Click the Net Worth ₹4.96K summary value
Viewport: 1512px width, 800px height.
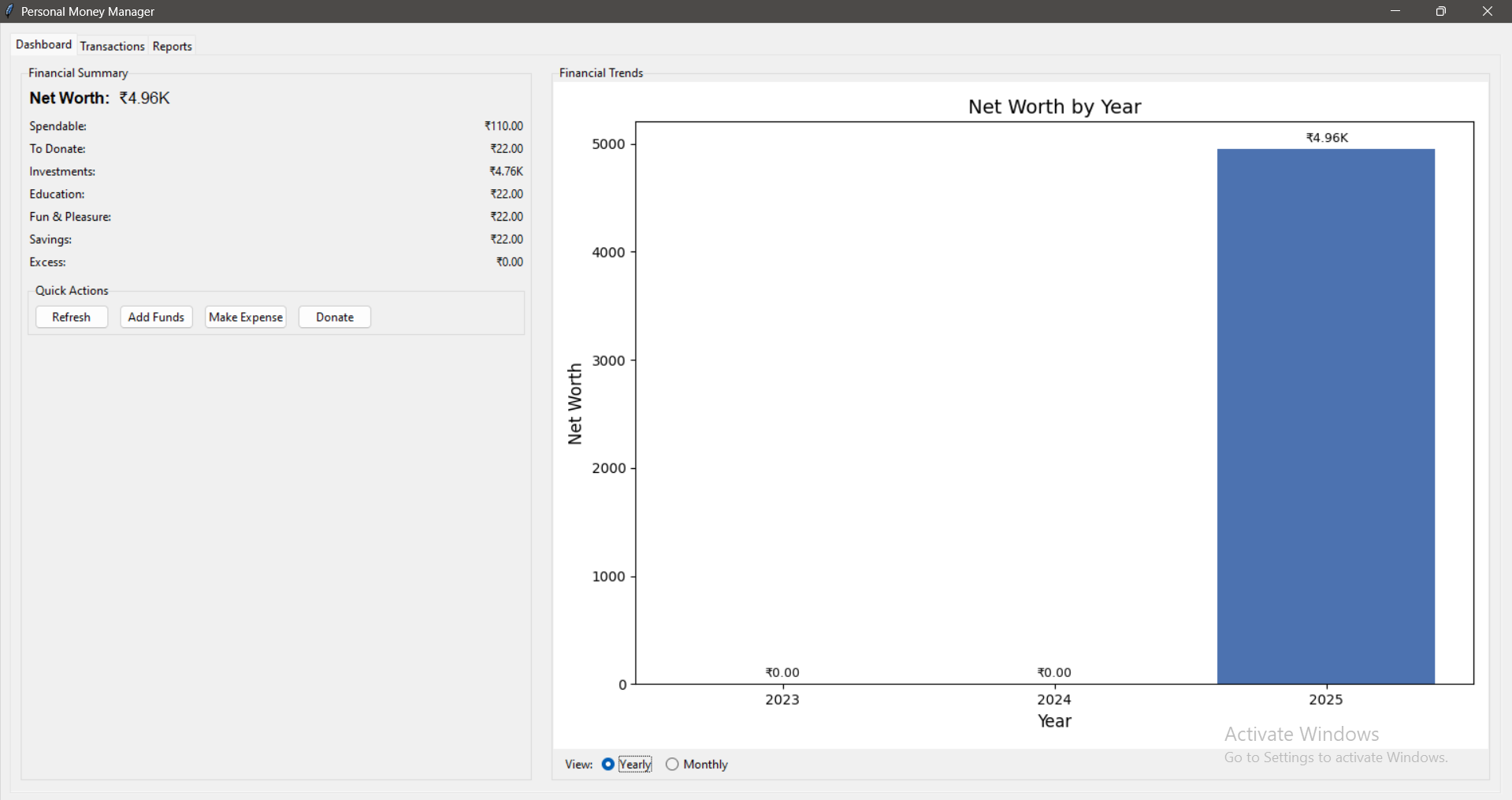[x=144, y=98]
